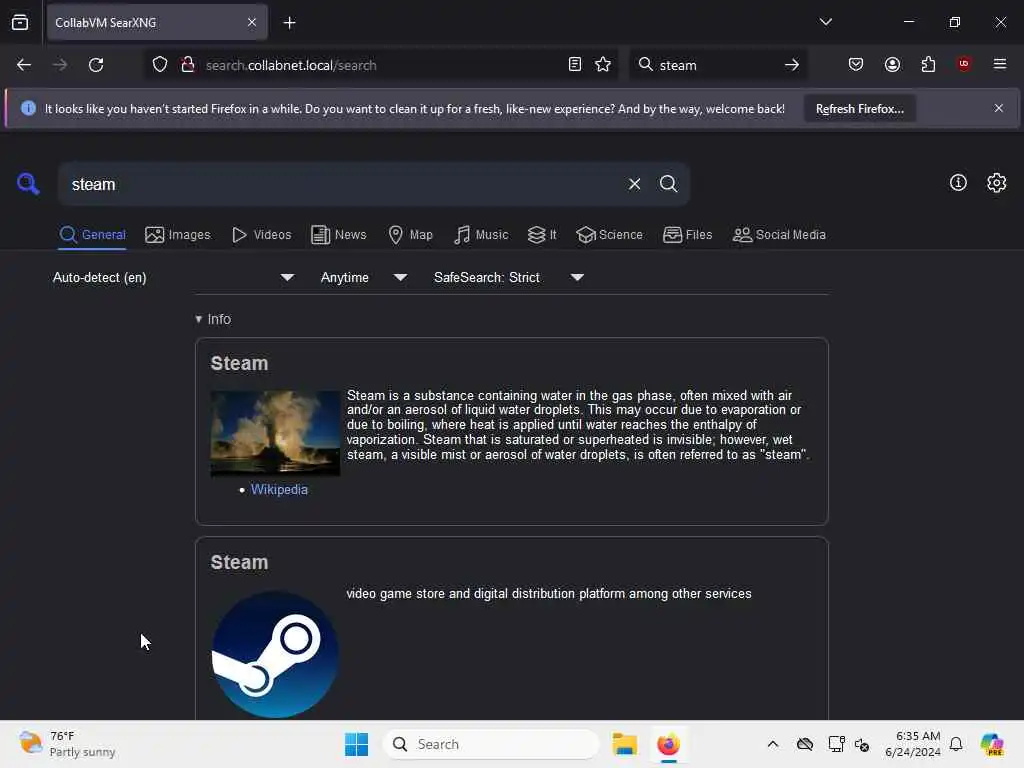1024x768 pixels.
Task: Switch to the Music tab
Action: (481, 234)
